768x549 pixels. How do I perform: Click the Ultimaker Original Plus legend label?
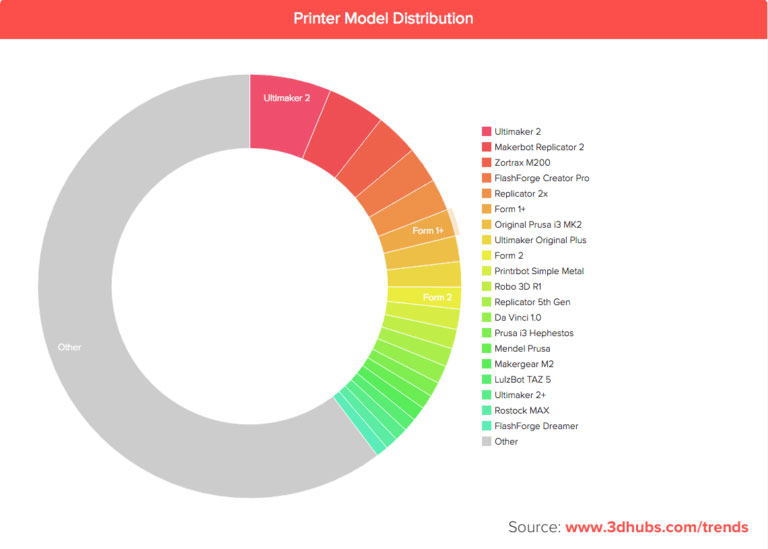coord(540,240)
